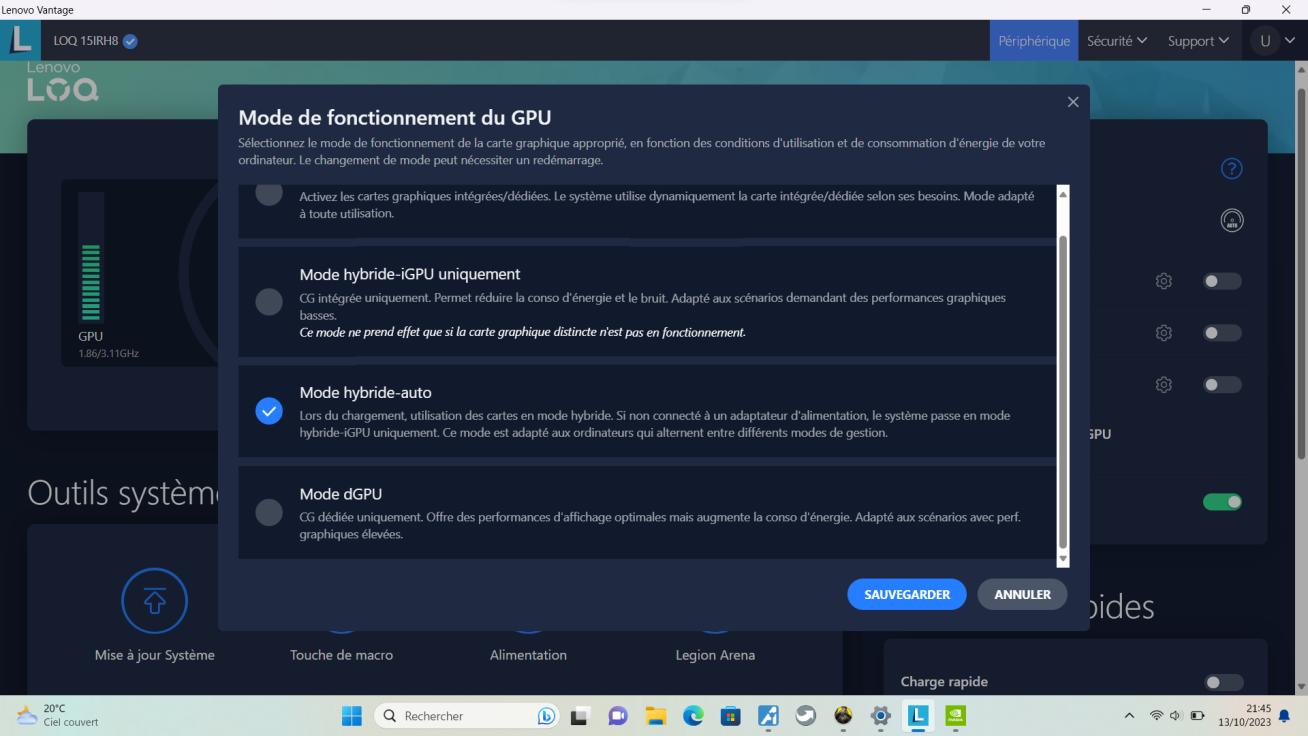The height and width of the screenshot is (736, 1308).
Task: Select Mode hybride-iGPU uniquement option
Action: tap(269, 301)
